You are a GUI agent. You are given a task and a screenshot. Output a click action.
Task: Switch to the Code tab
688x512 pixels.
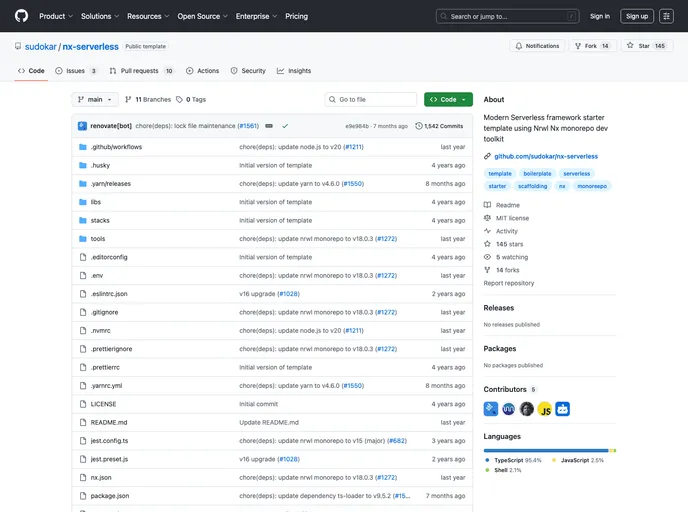point(31,71)
